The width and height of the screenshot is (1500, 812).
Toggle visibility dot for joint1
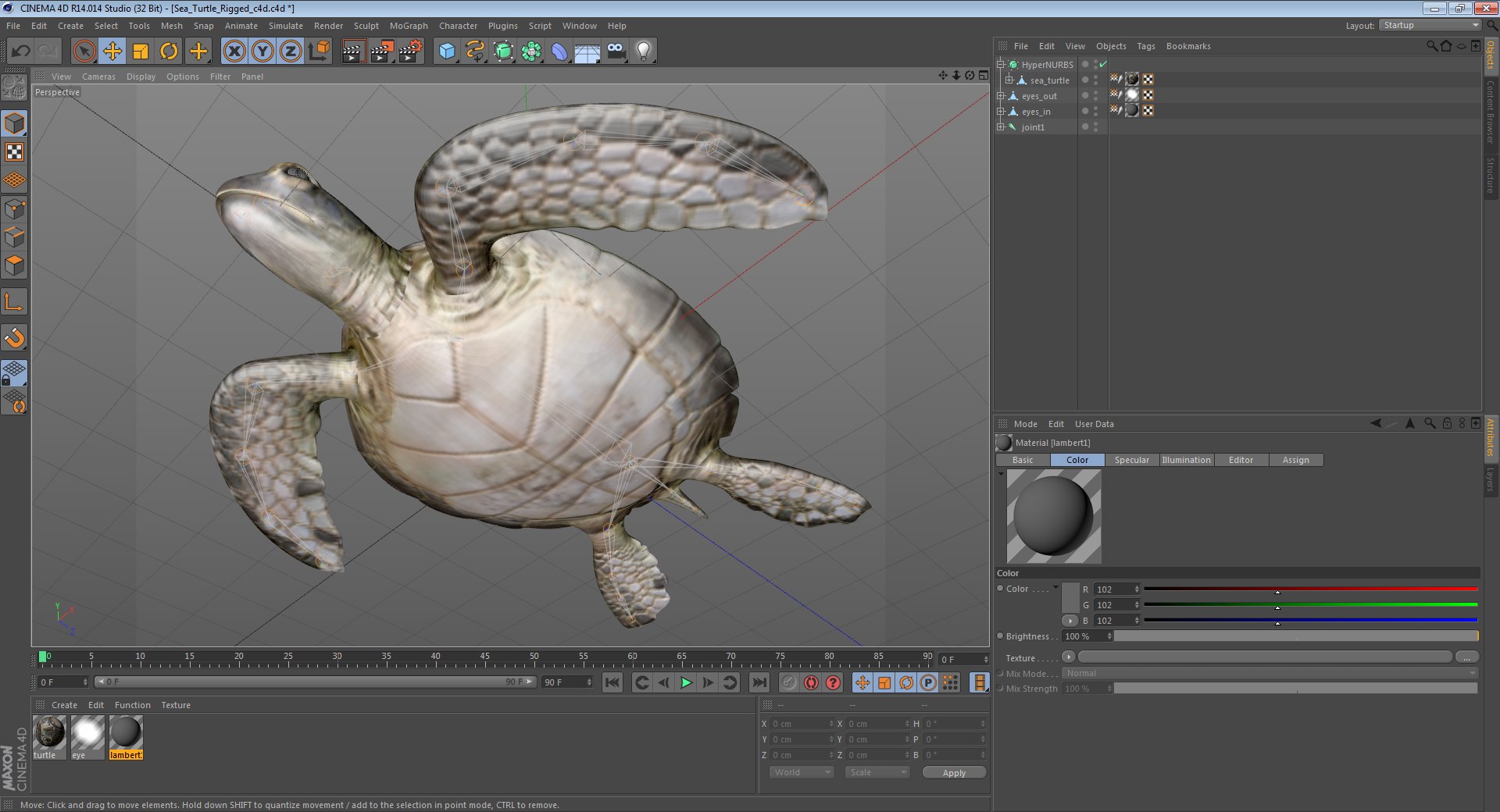(x=1084, y=126)
